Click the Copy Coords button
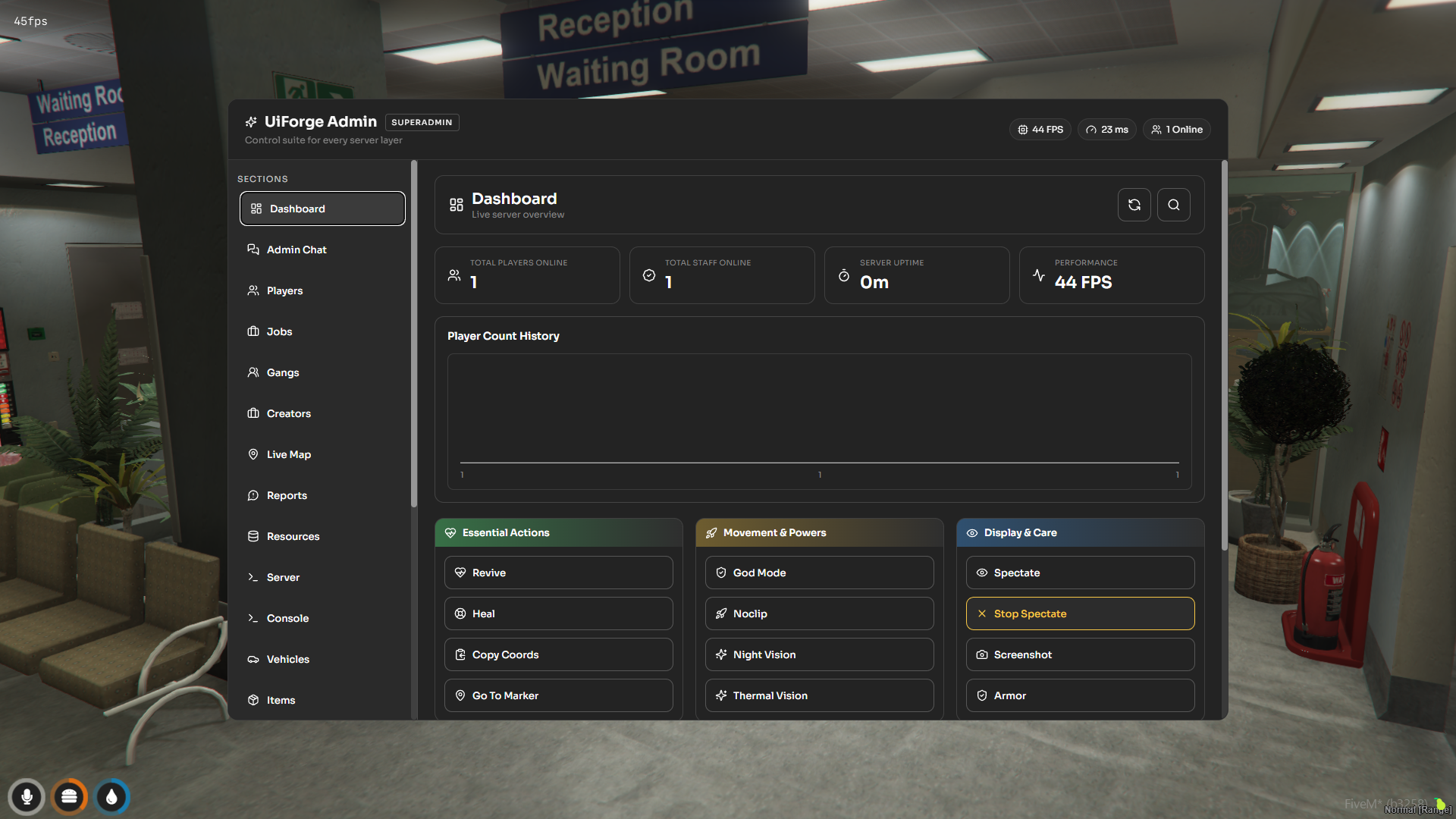The width and height of the screenshot is (1456, 819). (558, 654)
